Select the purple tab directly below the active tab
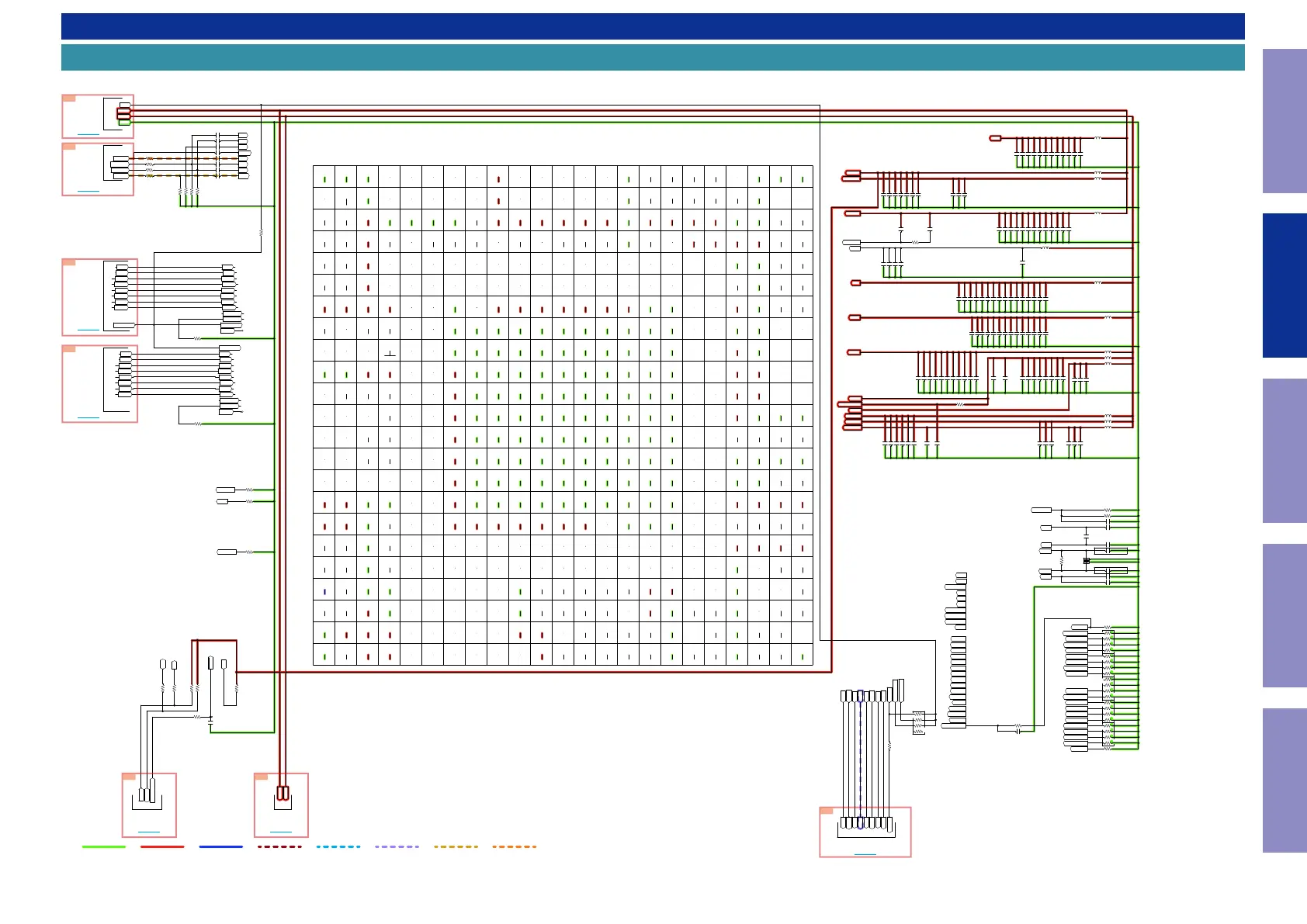 click(1284, 451)
